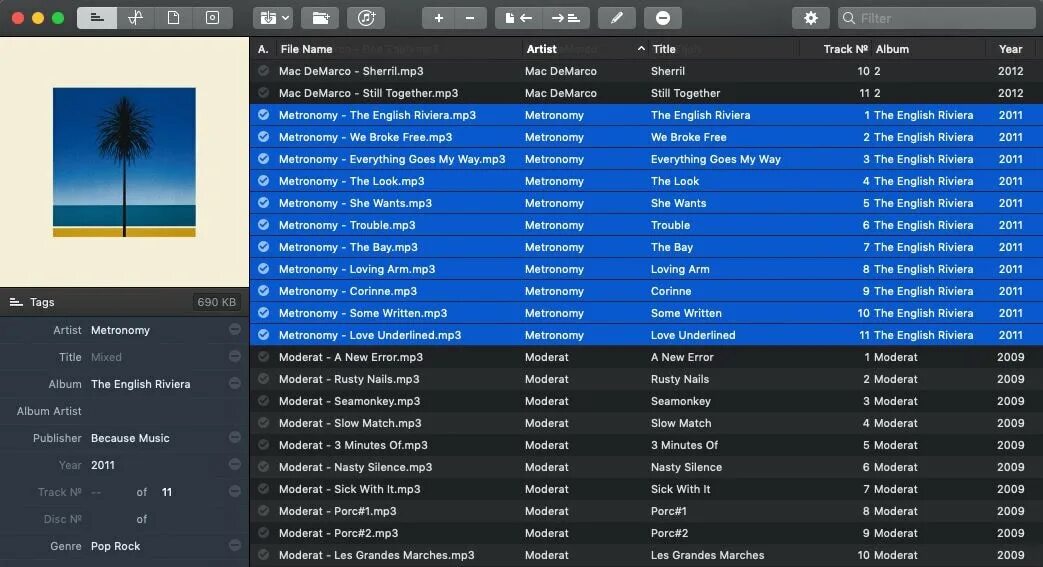Select file Moderat - Les Grandes Marches.mp3

376,555
